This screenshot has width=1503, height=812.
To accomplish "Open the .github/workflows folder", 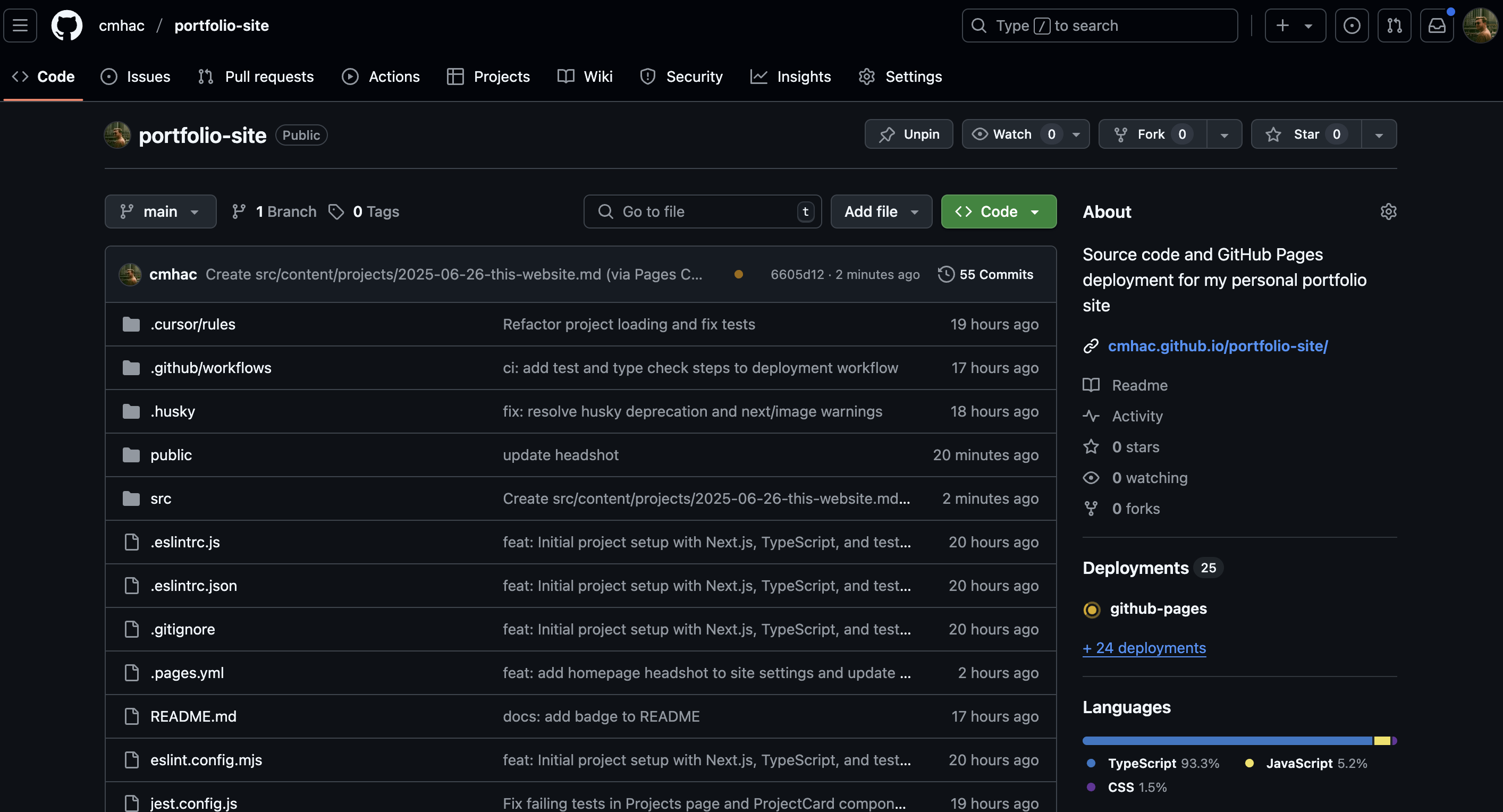I will coord(210,368).
